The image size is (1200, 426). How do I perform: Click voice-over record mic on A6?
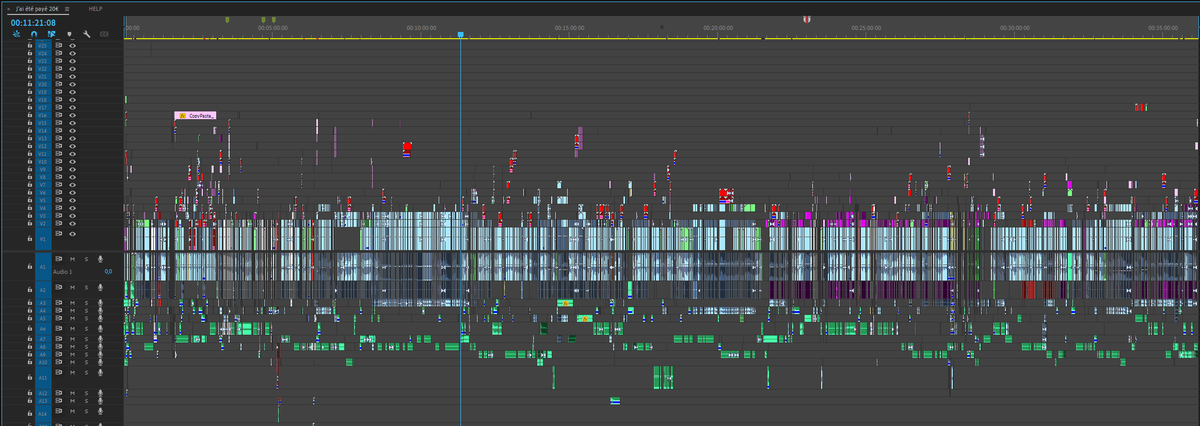pos(101,328)
